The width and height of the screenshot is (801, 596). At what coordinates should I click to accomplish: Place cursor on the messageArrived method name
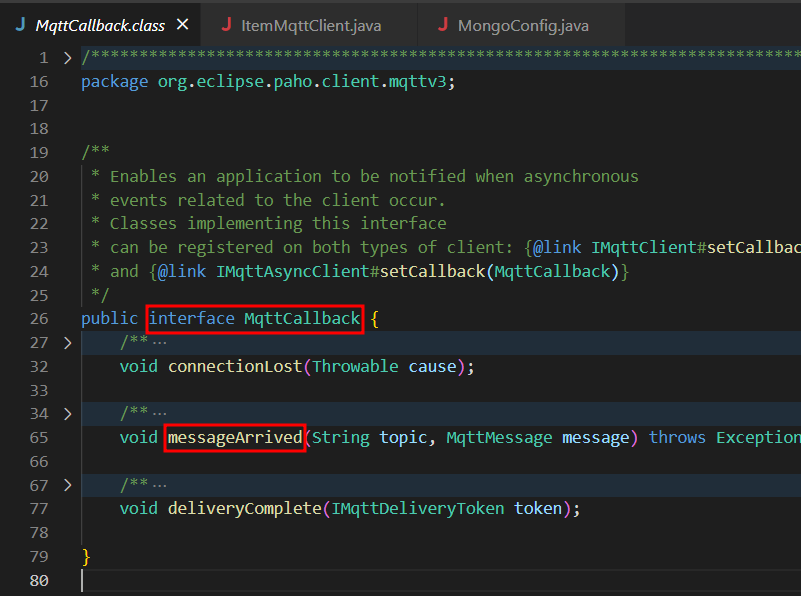point(234,437)
